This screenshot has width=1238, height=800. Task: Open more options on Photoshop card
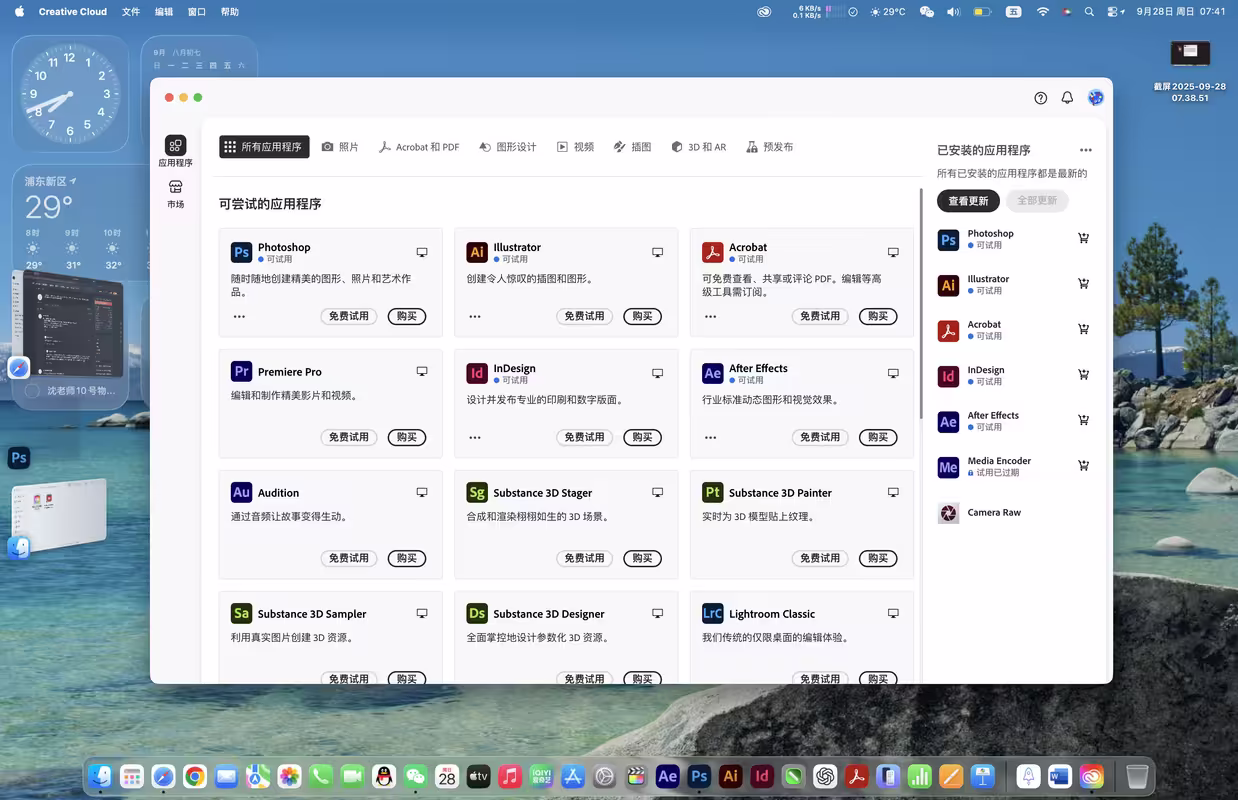coord(239,316)
